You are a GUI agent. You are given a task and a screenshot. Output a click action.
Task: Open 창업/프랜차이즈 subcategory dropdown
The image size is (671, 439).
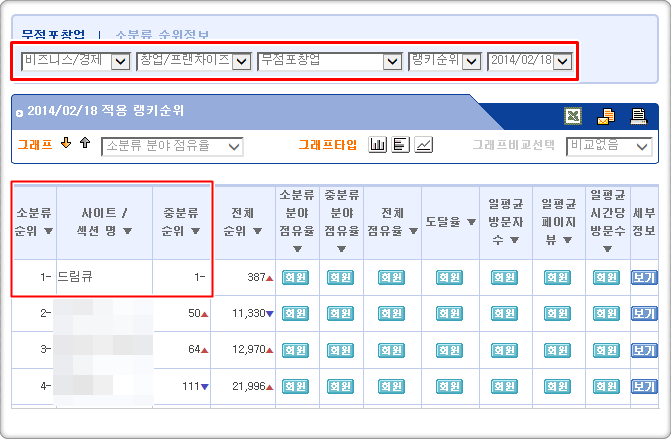coord(193,61)
